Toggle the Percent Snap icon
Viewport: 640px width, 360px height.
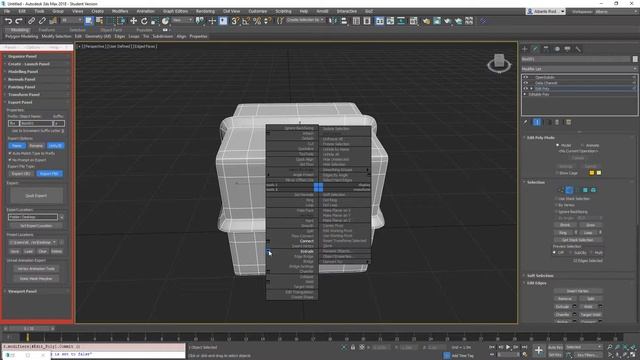pos(257,21)
